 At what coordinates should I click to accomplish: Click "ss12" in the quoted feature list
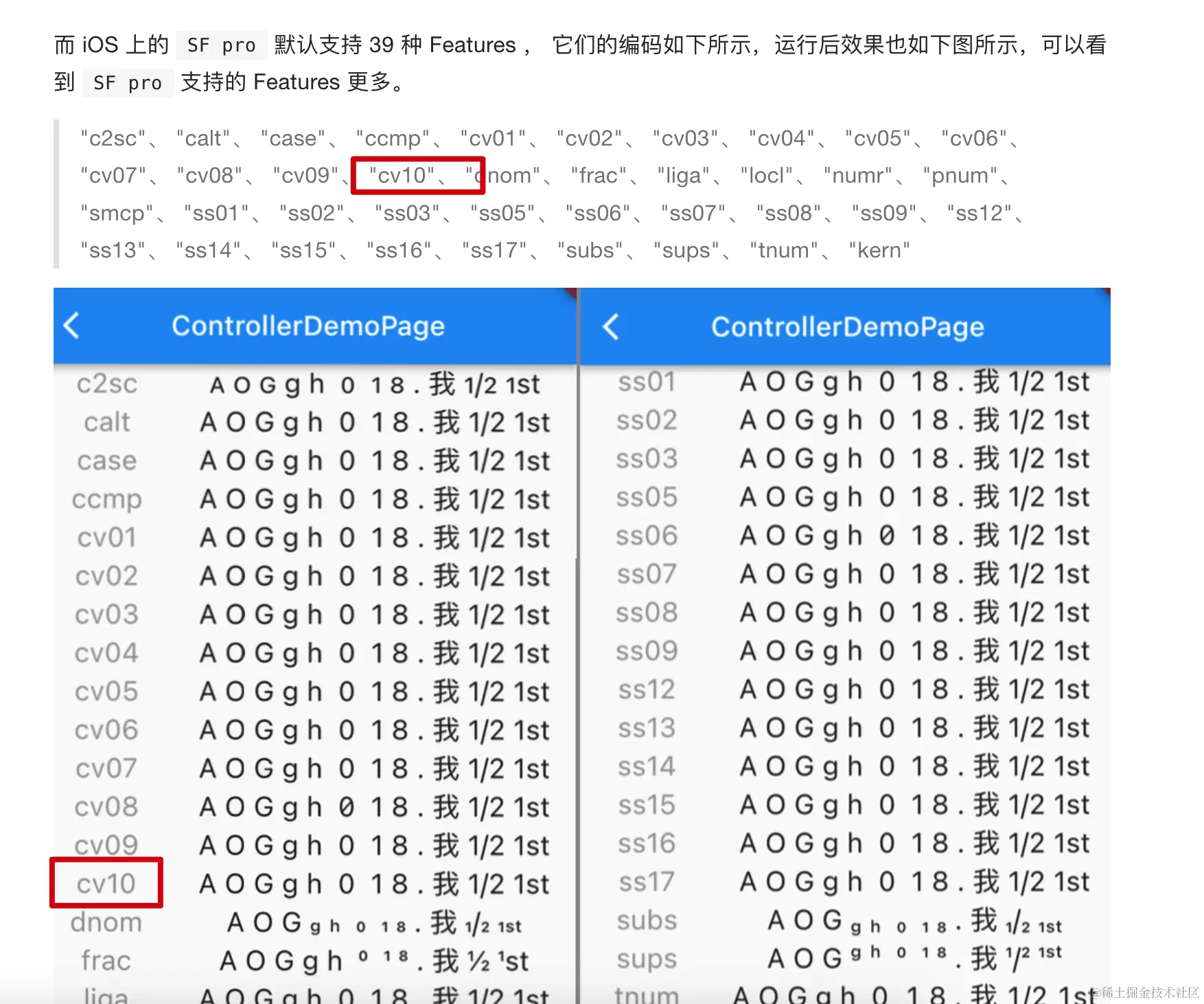[x=980, y=214]
